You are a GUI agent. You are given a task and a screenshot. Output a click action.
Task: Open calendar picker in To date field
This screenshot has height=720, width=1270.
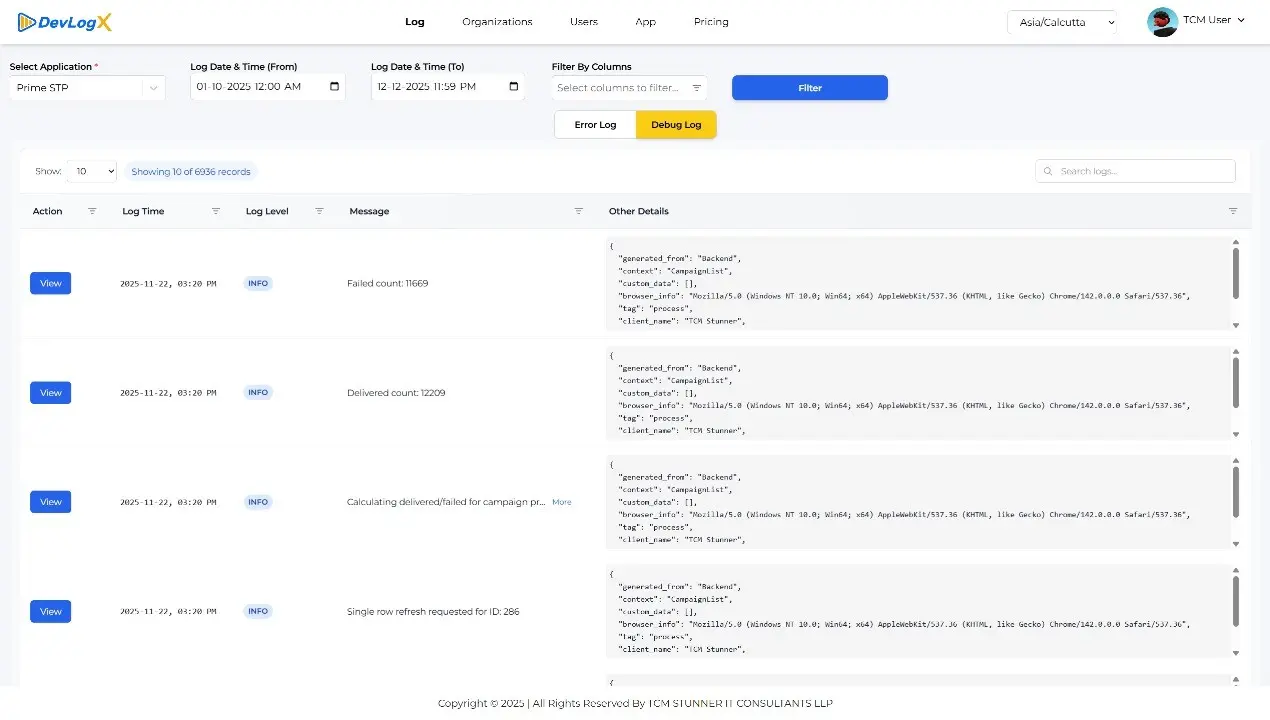(514, 87)
